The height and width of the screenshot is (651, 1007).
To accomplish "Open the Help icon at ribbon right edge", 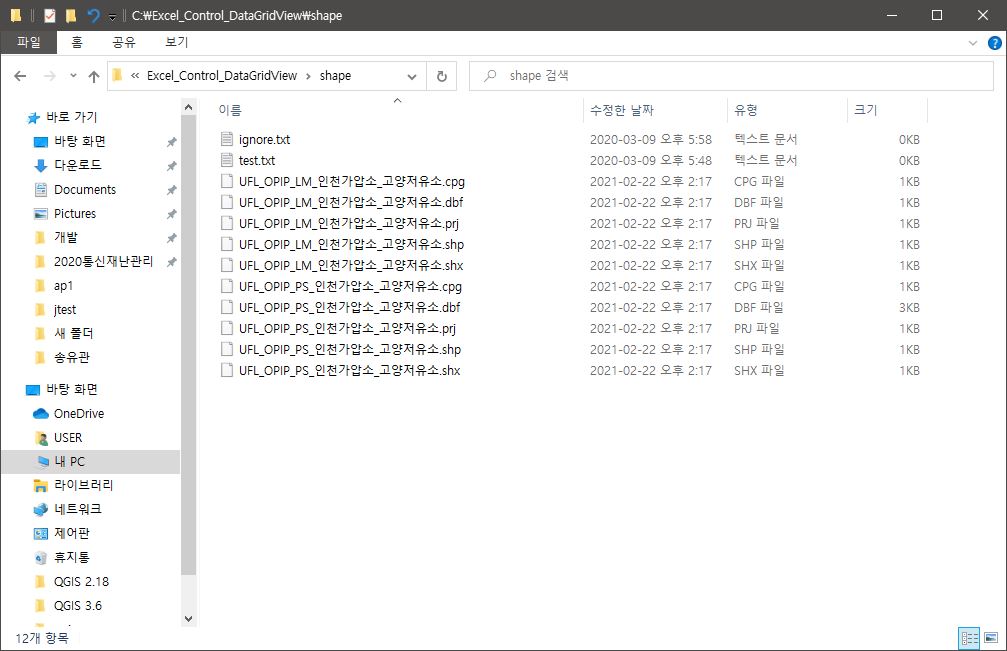I will [x=996, y=42].
